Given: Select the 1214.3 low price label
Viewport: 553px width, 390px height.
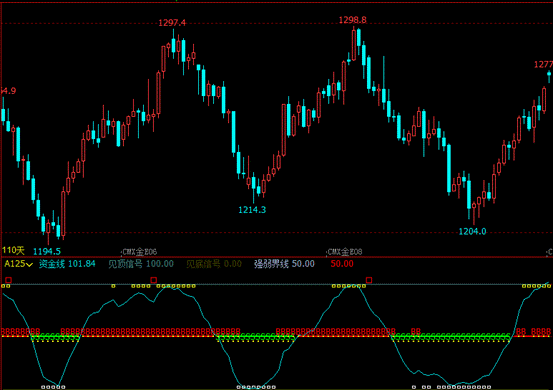Looking at the screenshot, I should click(252, 210).
